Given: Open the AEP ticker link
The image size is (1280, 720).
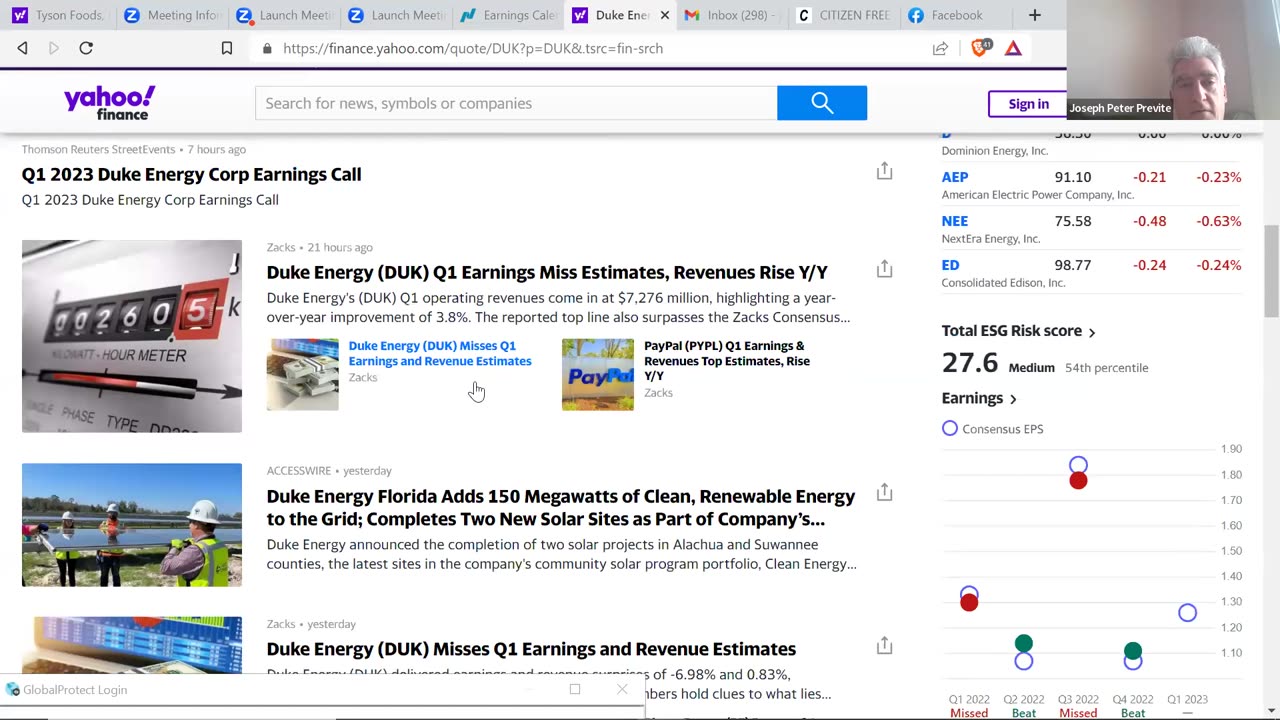Looking at the screenshot, I should click(955, 177).
